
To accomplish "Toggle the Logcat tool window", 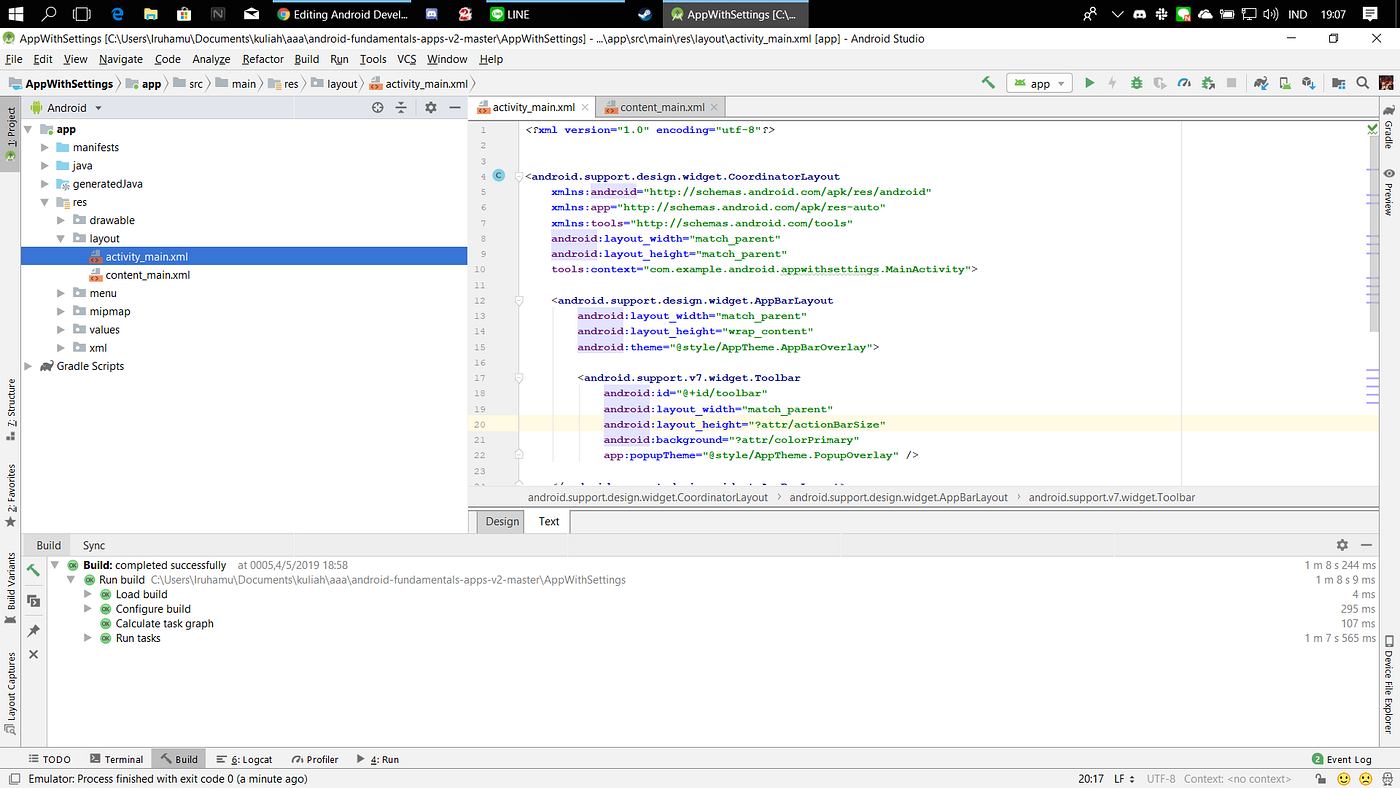I will 245,759.
